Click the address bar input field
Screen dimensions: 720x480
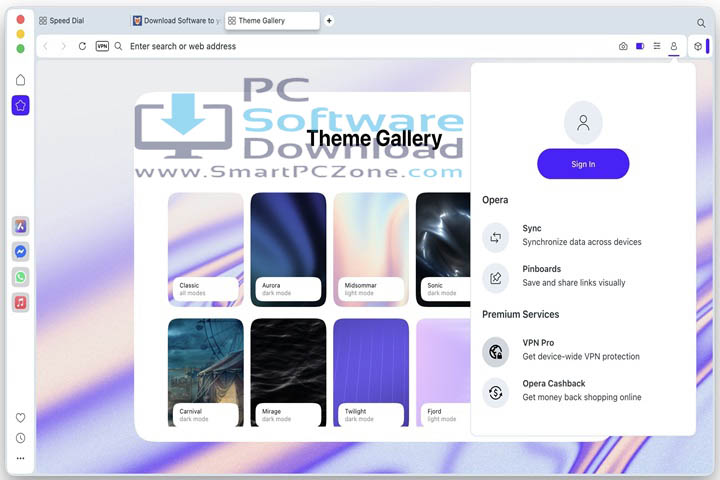click(x=367, y=46)
